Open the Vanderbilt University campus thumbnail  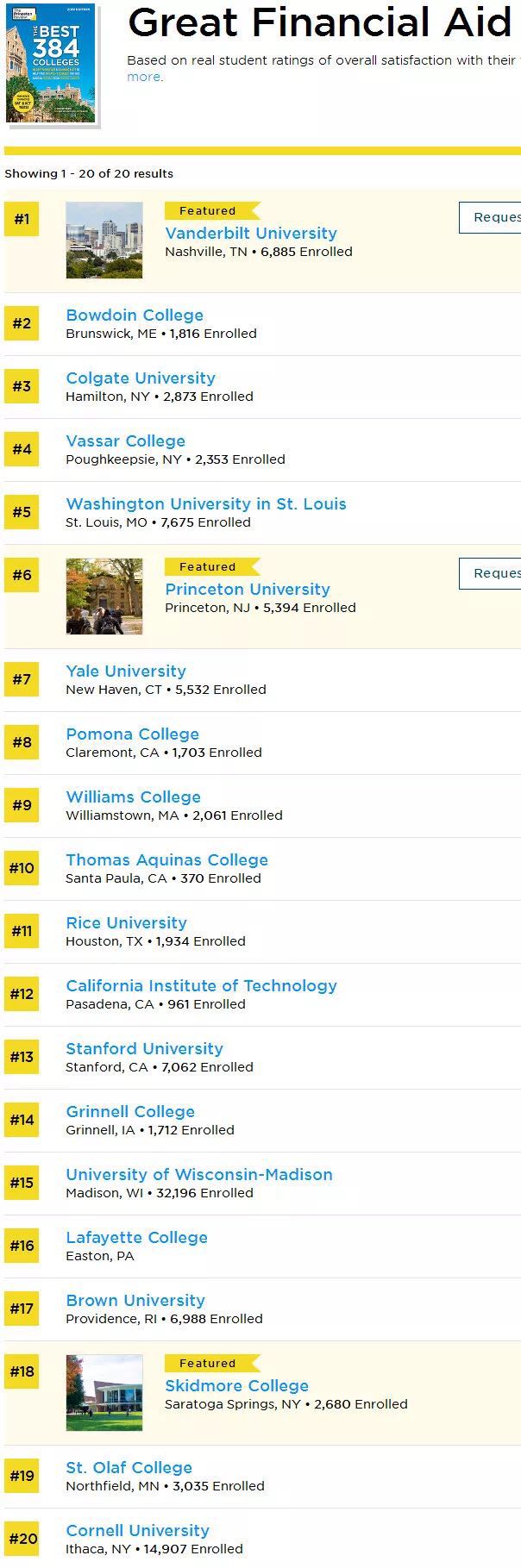tap(104, 241)
